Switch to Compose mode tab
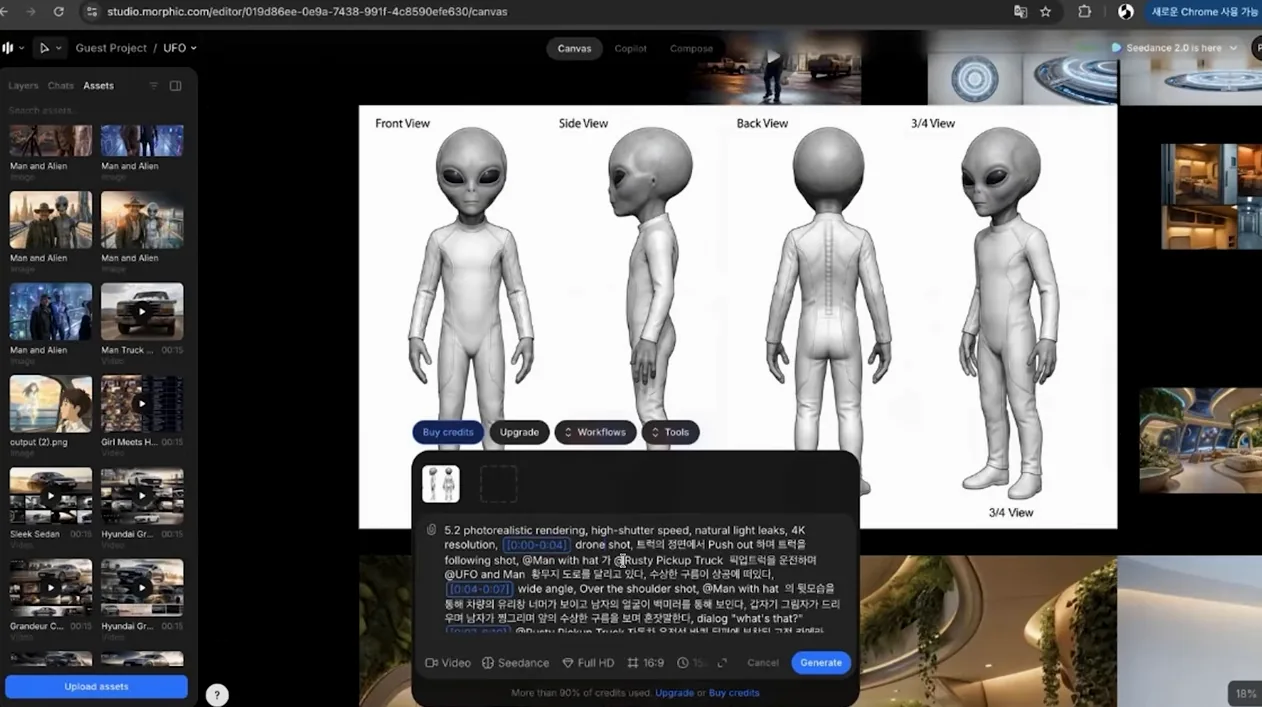Screen dimensions: 1262x707 pos(691,48)
